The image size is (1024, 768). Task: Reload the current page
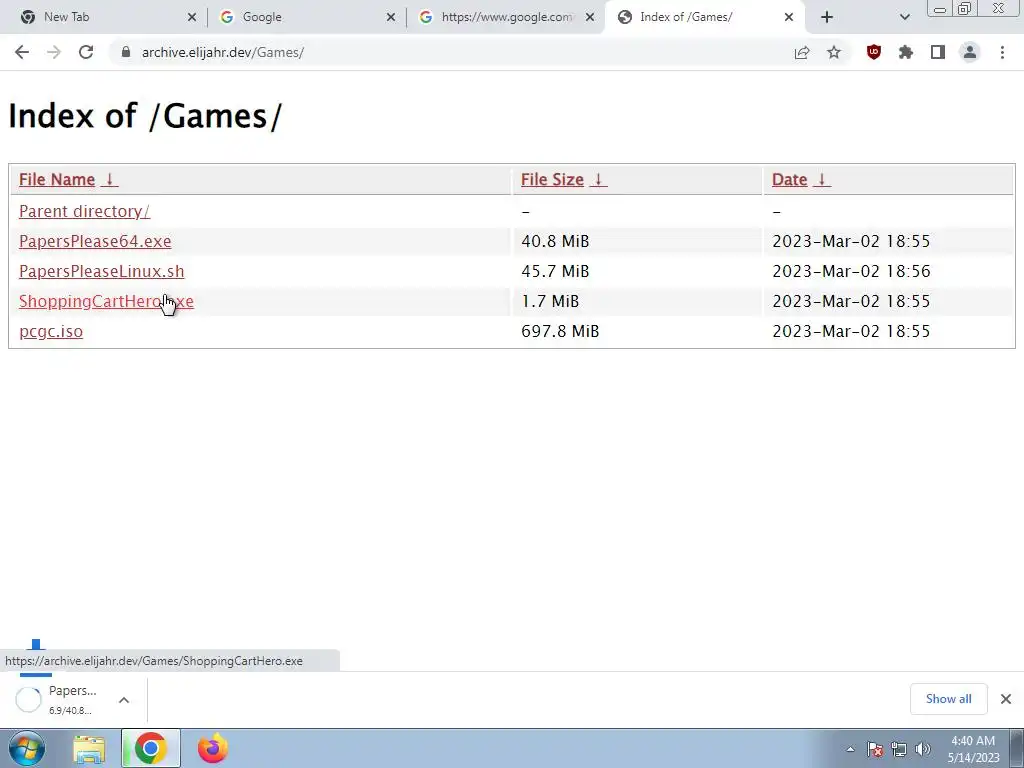[x=86, y=52]
